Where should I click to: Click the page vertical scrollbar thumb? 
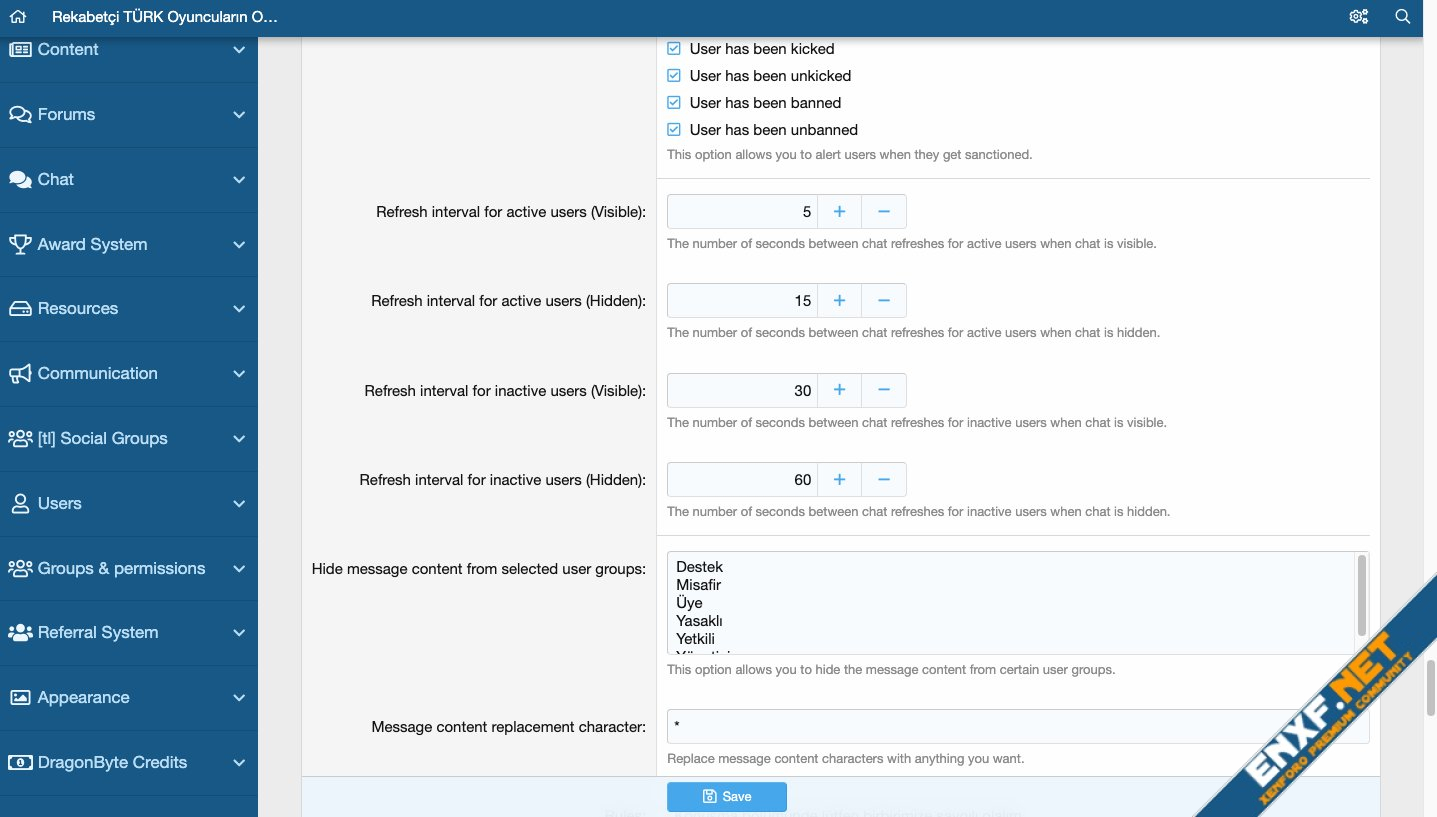[x=1431, y=688]
